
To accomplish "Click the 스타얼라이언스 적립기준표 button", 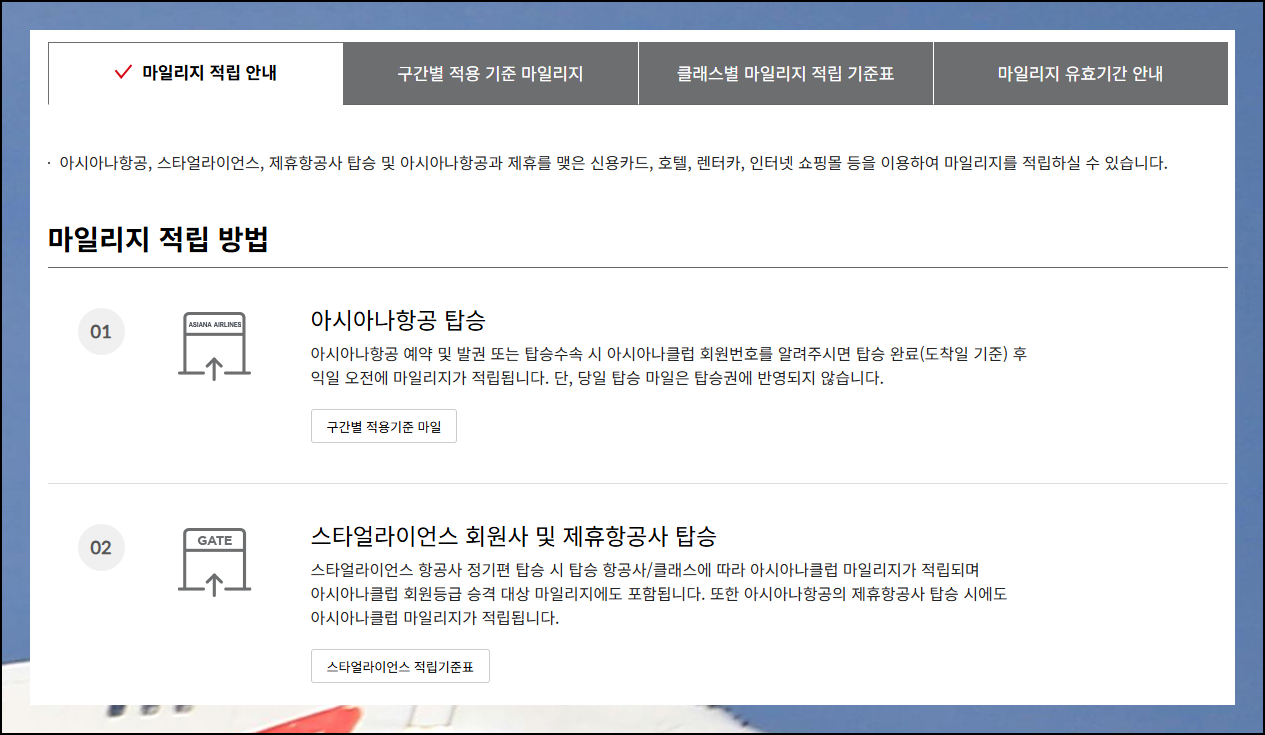I will (x=400, y=666).
